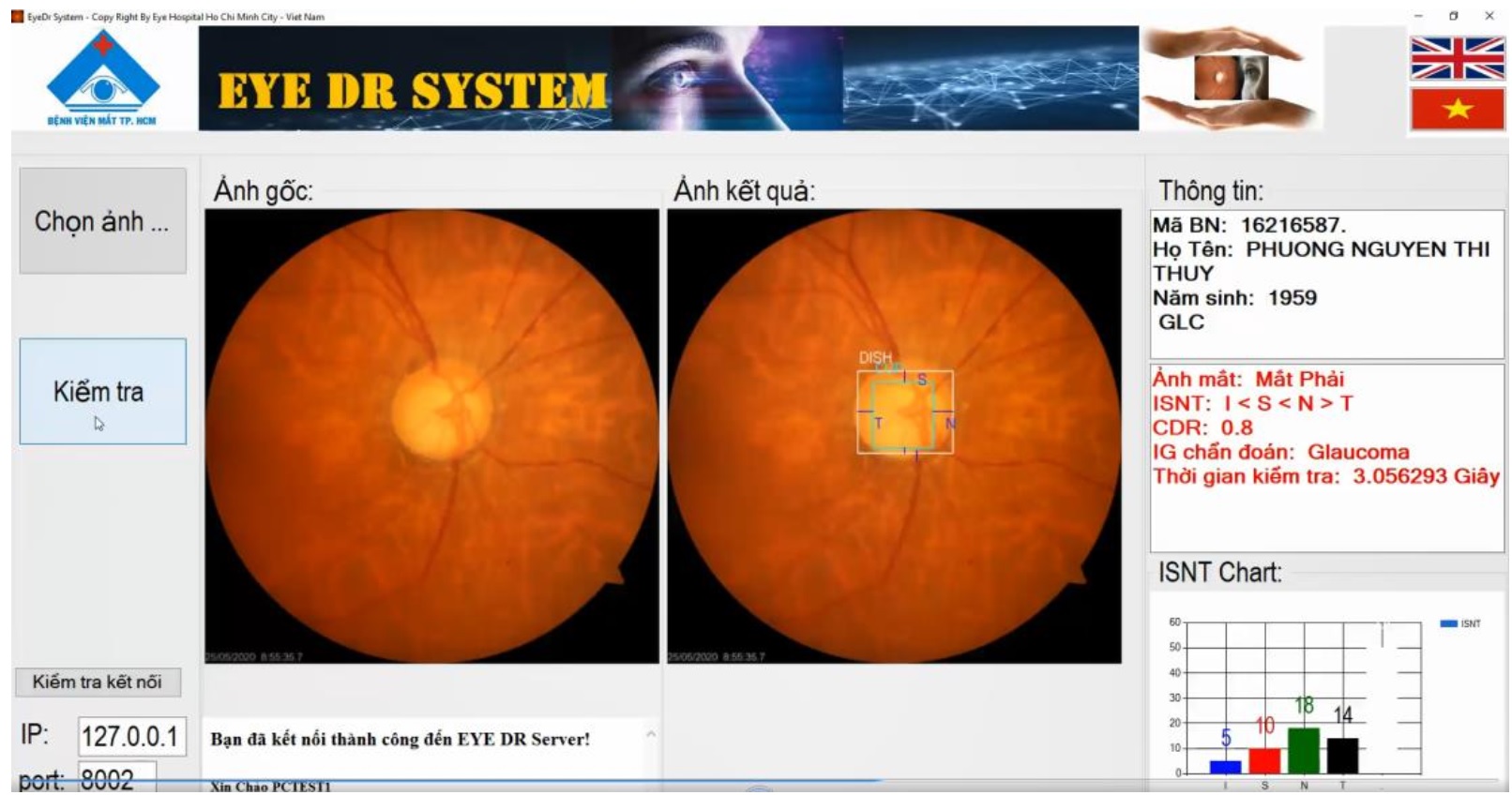Image resolution: width=1512 pixels, height=795 pixels.
Task: Click the Ảnh gốc: heading
Action: [264, 190]
